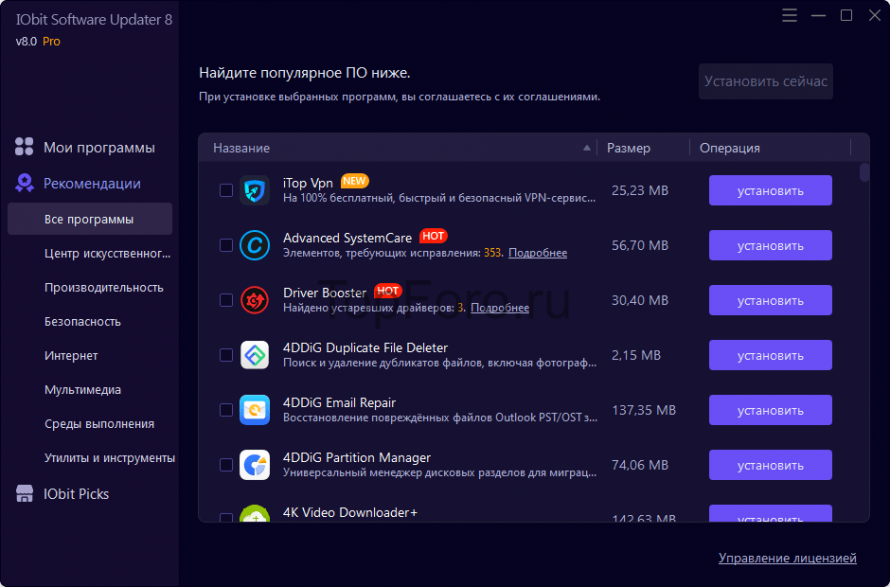890x587 pixels.
Task: Select Мультимедиа category
Action: [83, 389]
